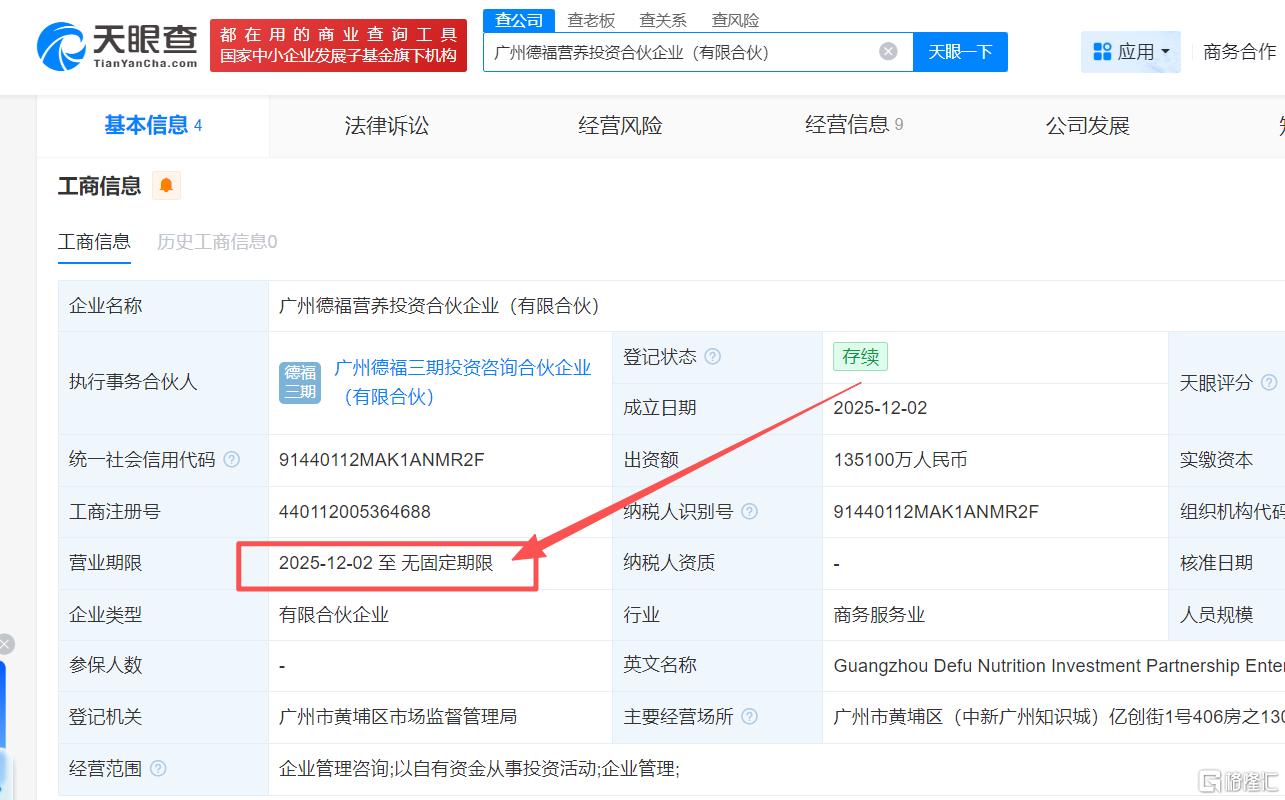Click help icon beside 统一社会信用代码

[231, 460]
